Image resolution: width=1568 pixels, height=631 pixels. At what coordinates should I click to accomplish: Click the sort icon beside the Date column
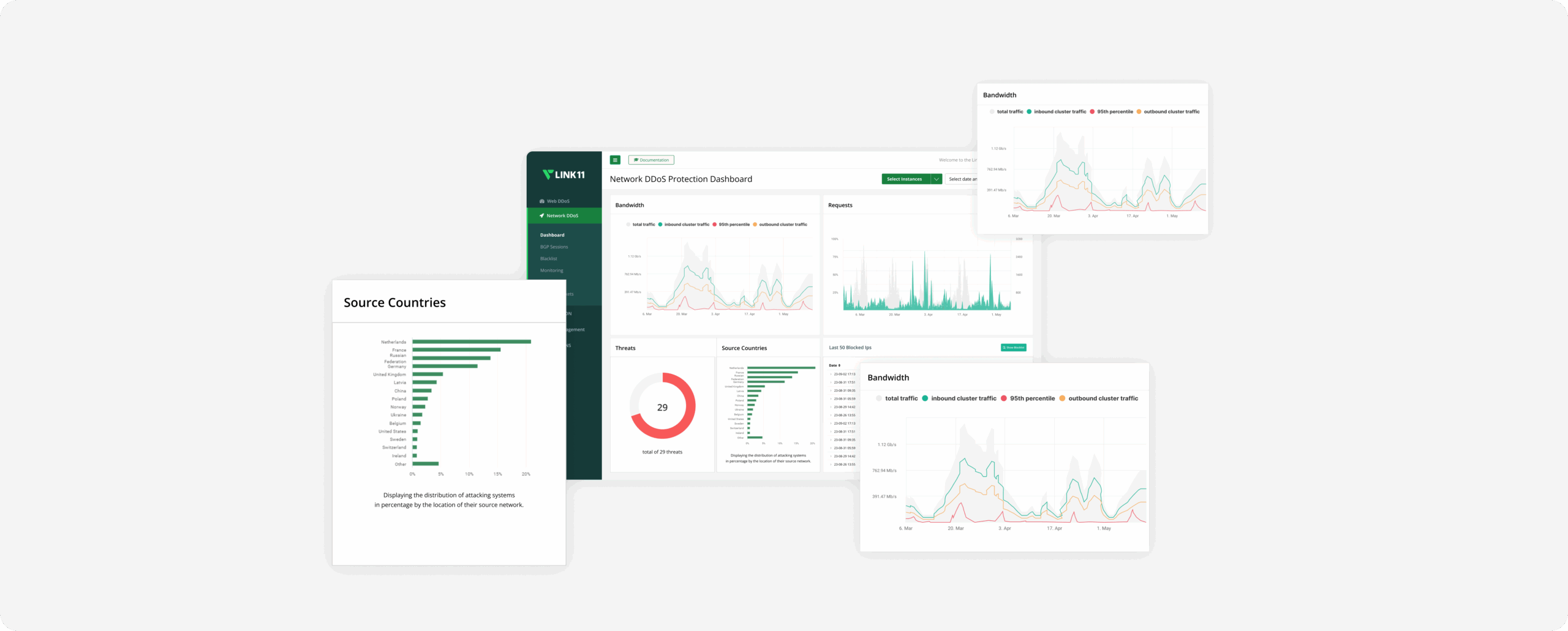click(x=839, y=365)
